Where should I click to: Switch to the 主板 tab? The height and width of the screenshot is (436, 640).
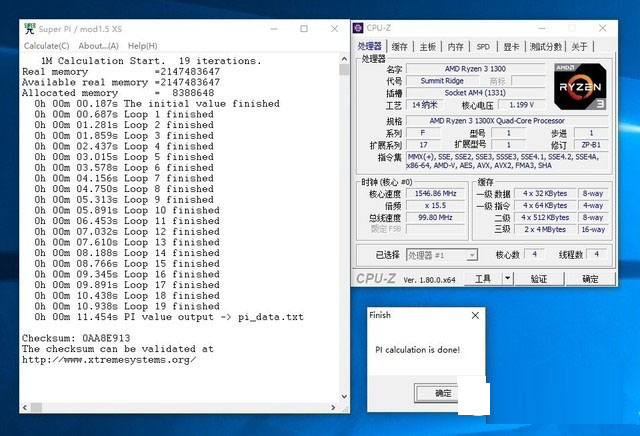(427, 46)
